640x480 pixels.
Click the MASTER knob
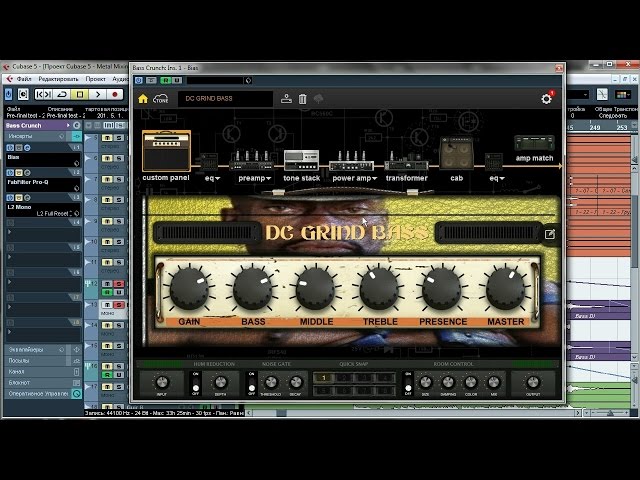pos(505,288)
